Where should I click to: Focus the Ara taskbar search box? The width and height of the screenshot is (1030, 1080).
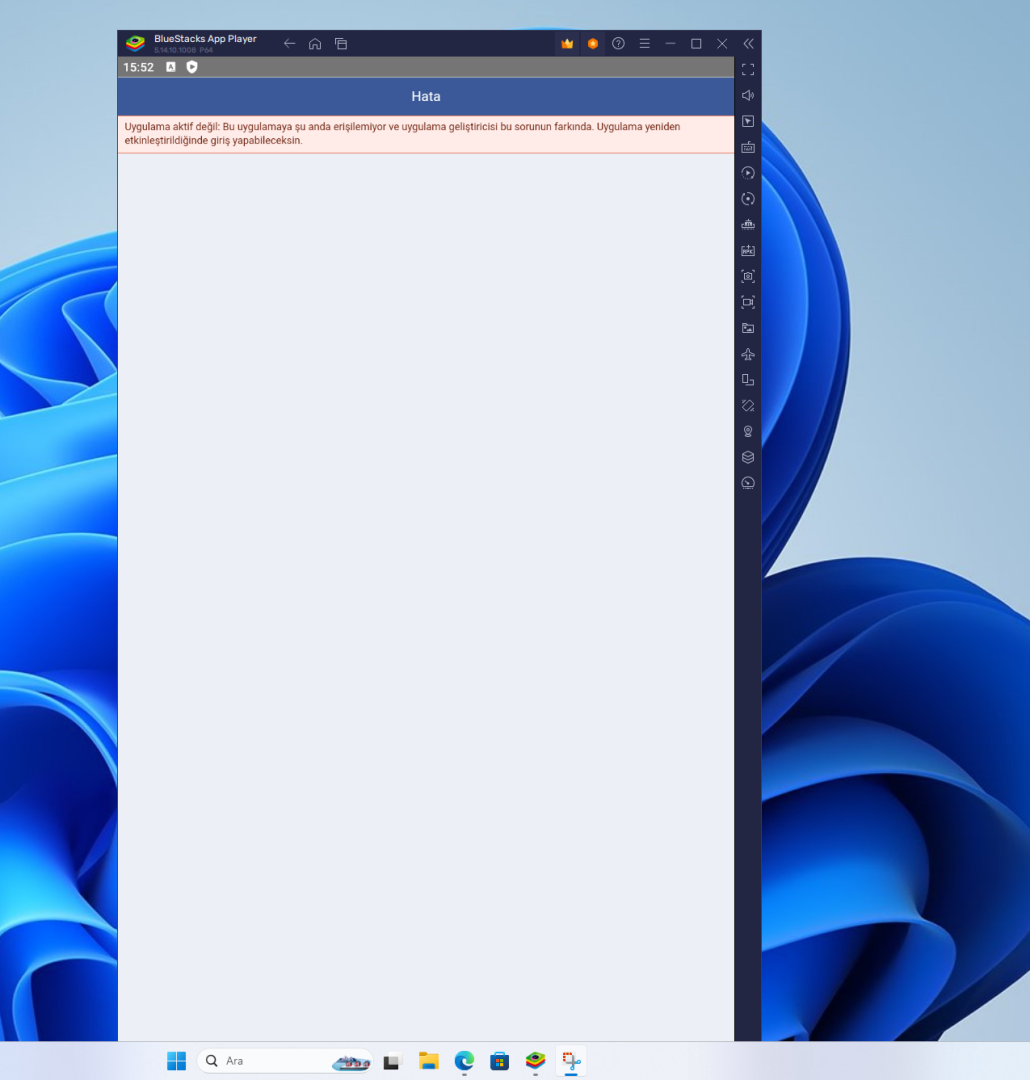285,1061
